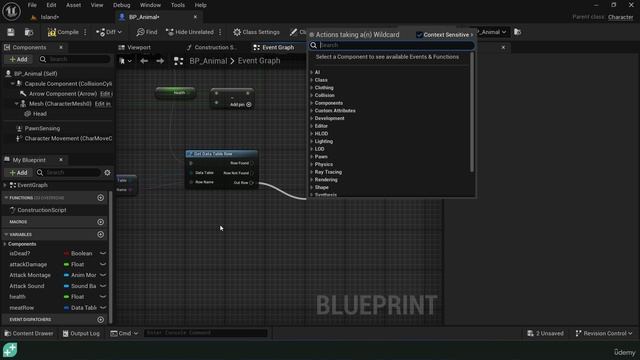Select the Head component
The height and width of the screenshot is (360, 640).
click(40, 114)
